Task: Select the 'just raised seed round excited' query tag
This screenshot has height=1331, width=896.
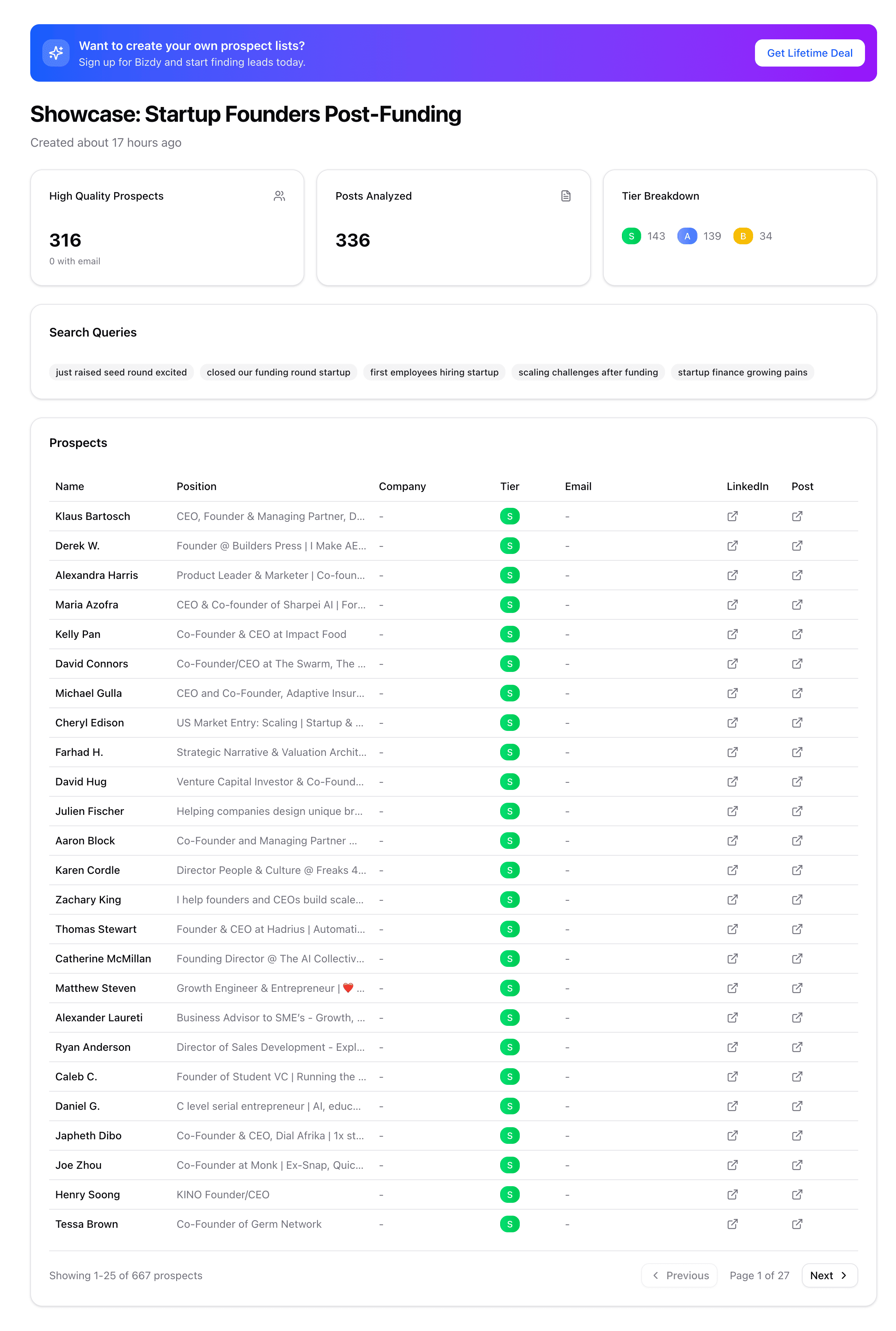Action: click(121, 372)
